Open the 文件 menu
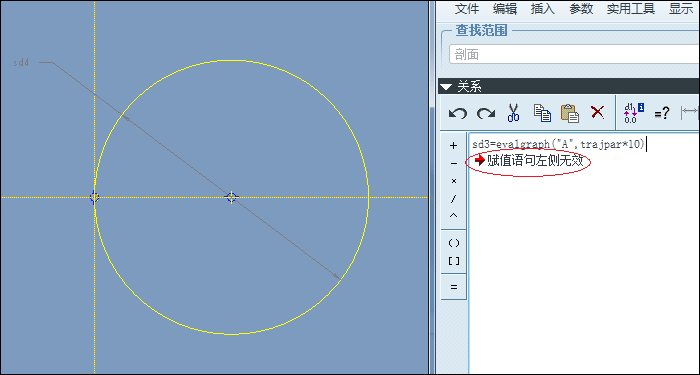 pos(467,9)
